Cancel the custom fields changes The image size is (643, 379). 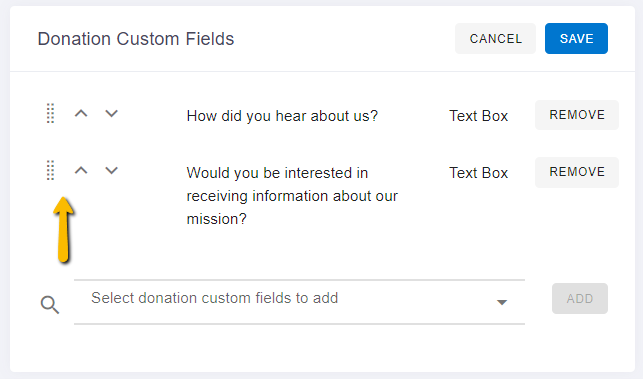point(495,39)
